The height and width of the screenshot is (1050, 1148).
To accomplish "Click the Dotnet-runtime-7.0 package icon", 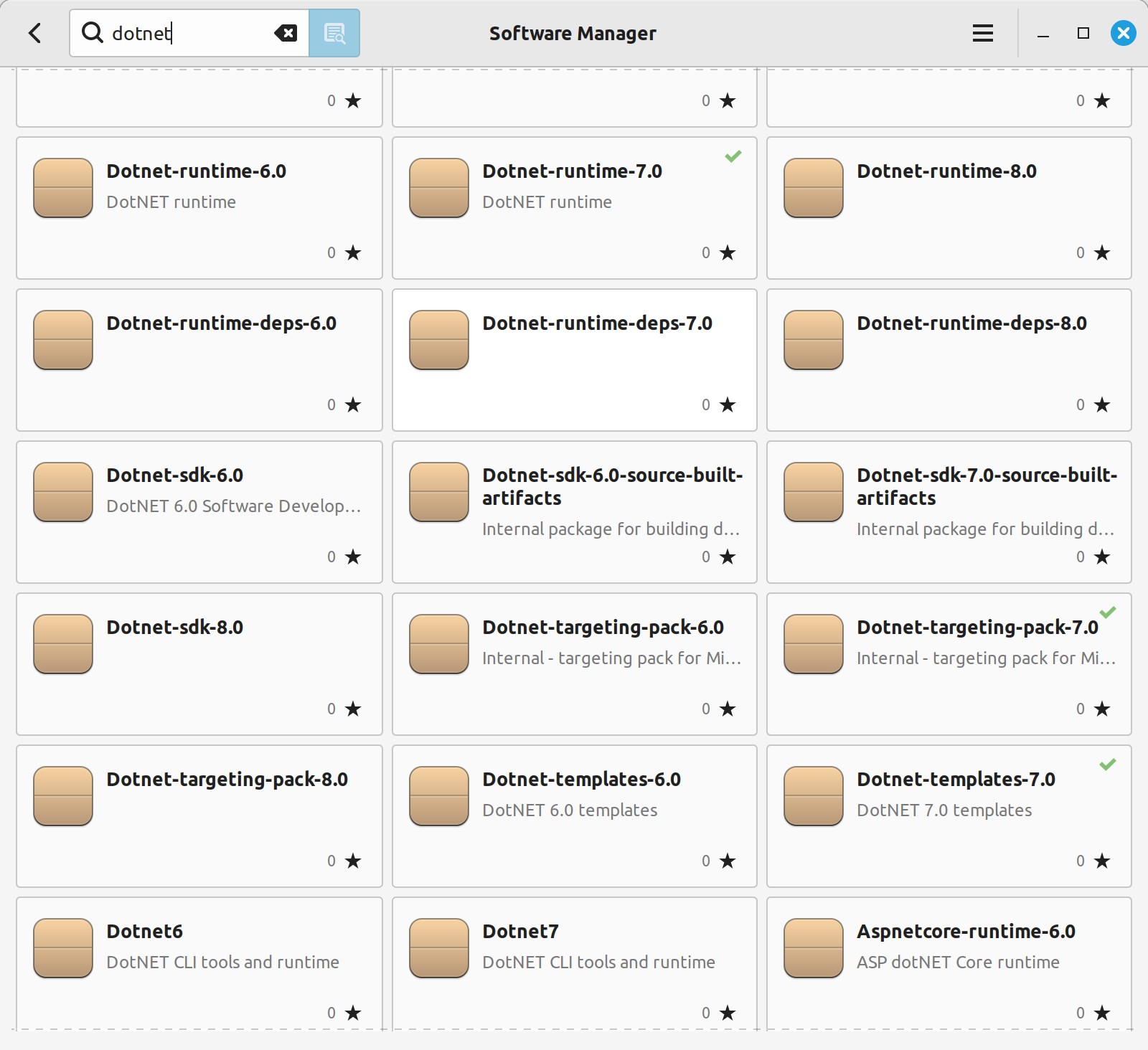I will (x=439, y=188).
